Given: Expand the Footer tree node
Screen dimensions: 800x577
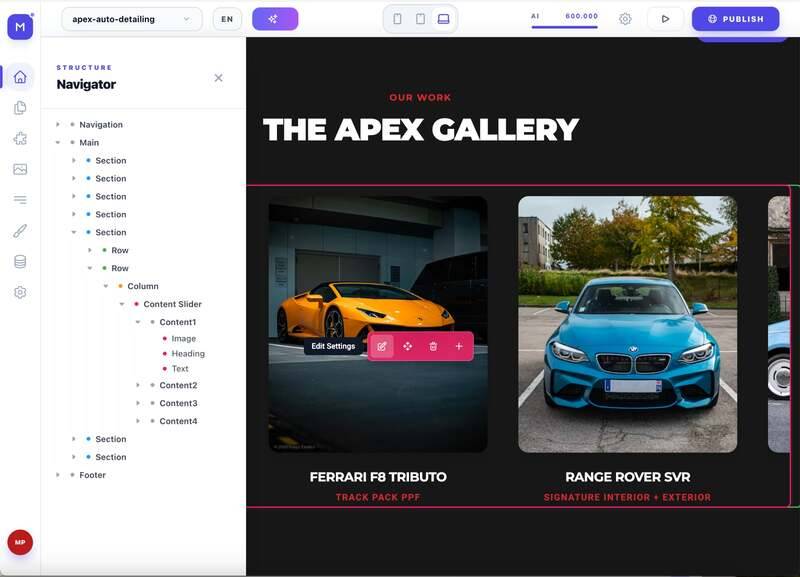Looking at the screenshot, I should click(58, 475).
